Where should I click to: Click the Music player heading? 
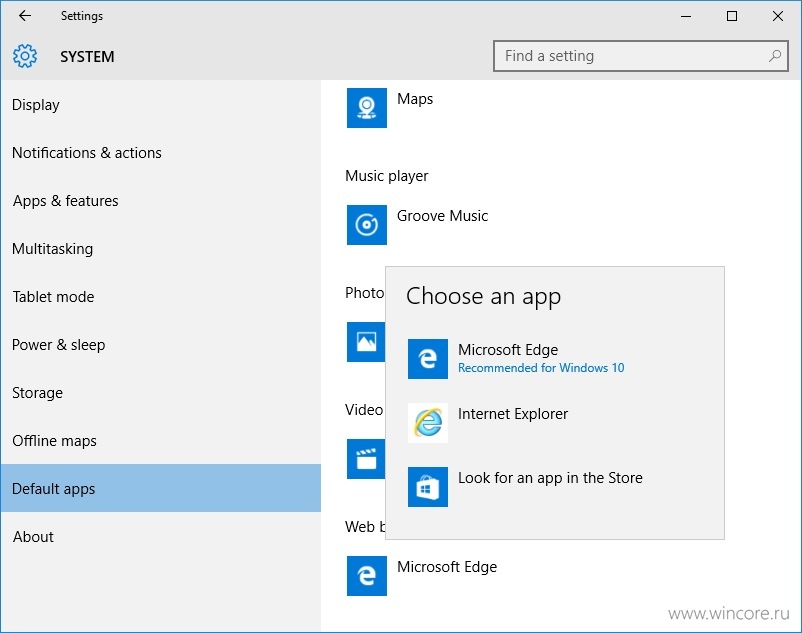click(387, 176)
